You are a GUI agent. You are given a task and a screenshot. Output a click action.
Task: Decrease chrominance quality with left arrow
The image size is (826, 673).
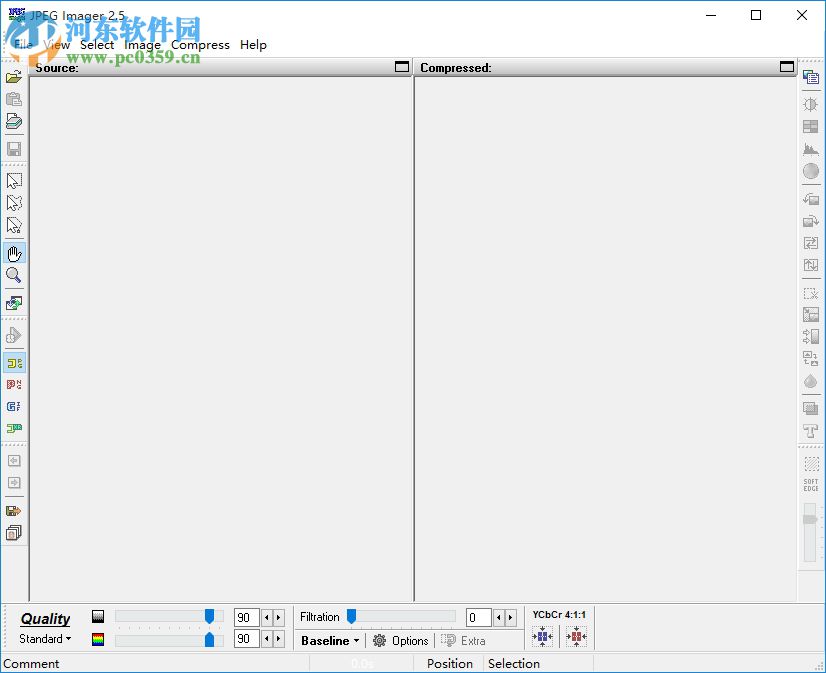coord(267,639)
